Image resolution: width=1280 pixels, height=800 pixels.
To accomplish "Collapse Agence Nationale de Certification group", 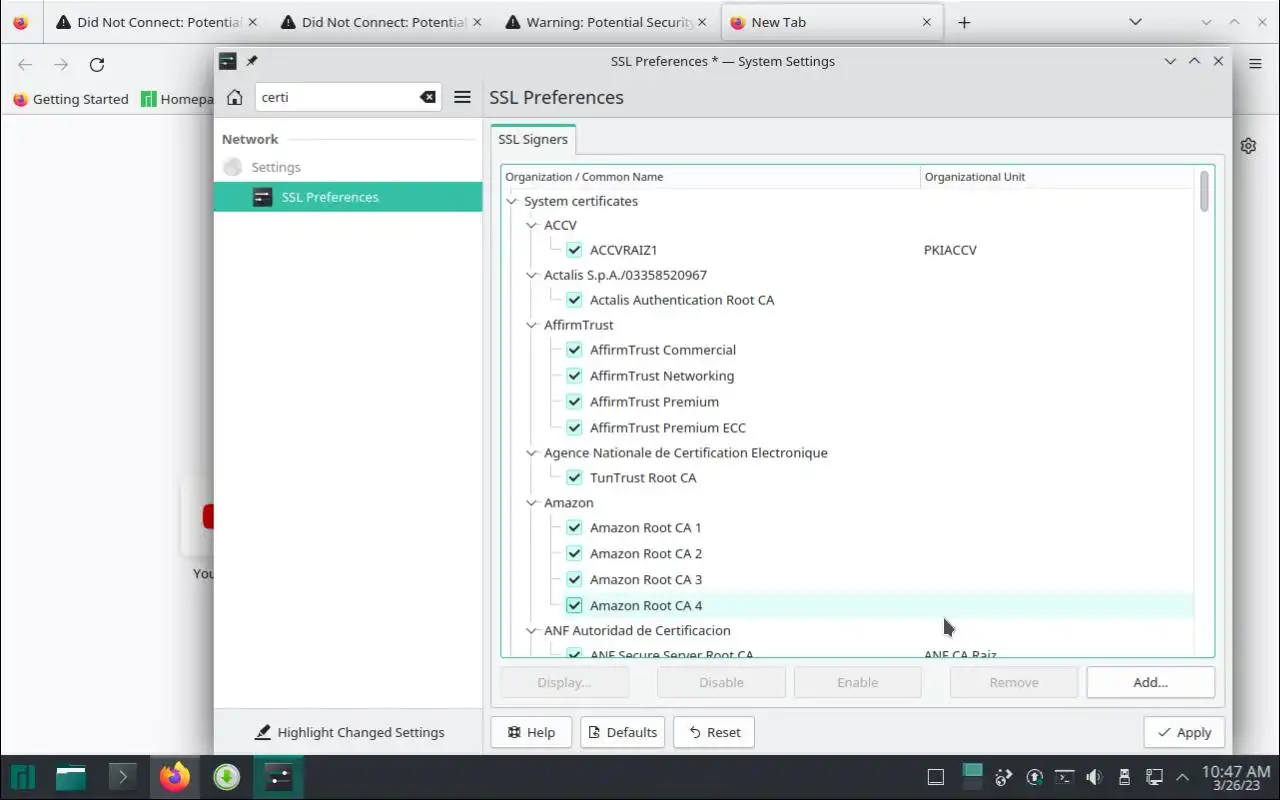I will coord(531,453).
